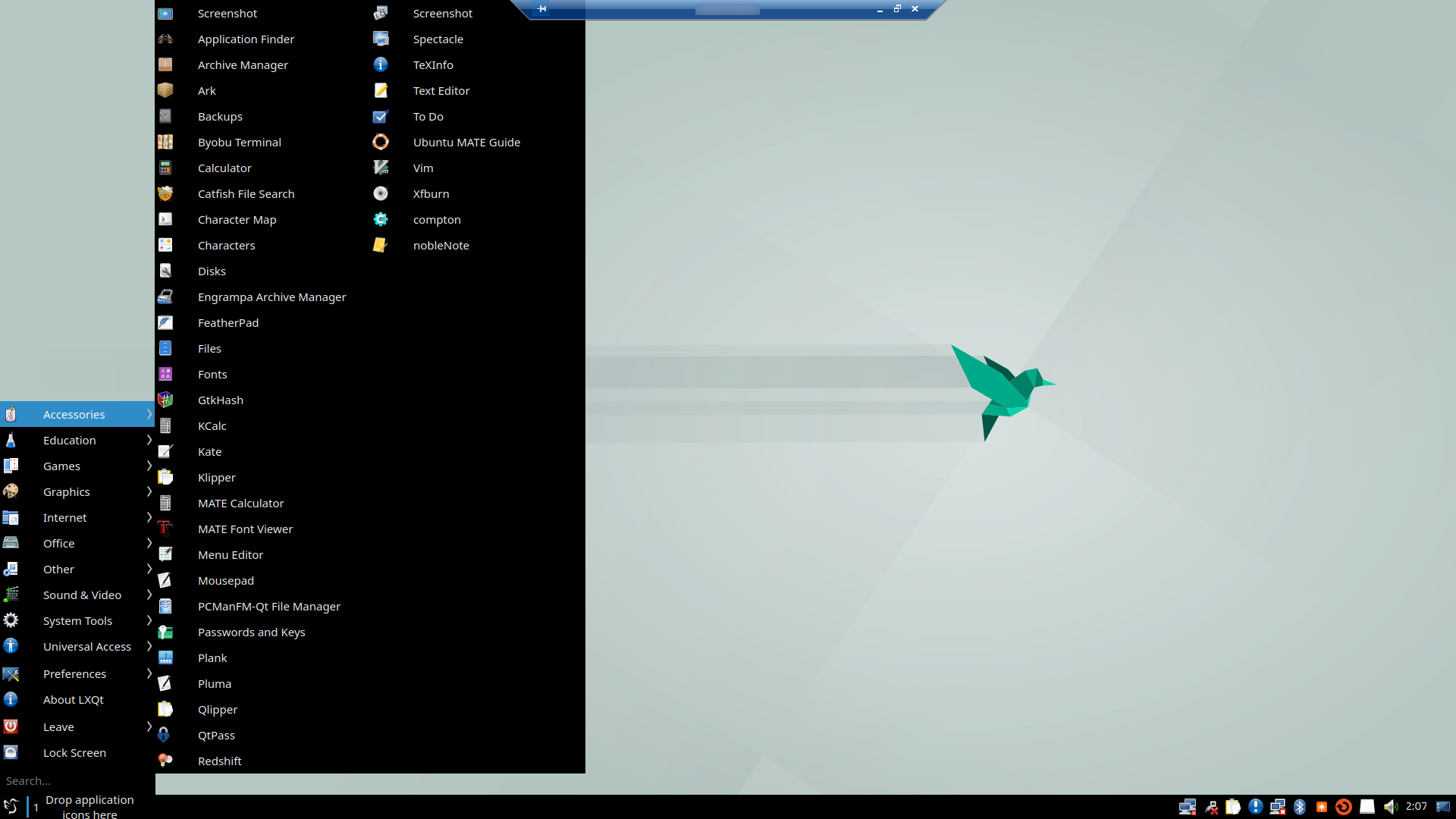
Task: Open the Plank dock entry
Action: [x=262, y=658]
